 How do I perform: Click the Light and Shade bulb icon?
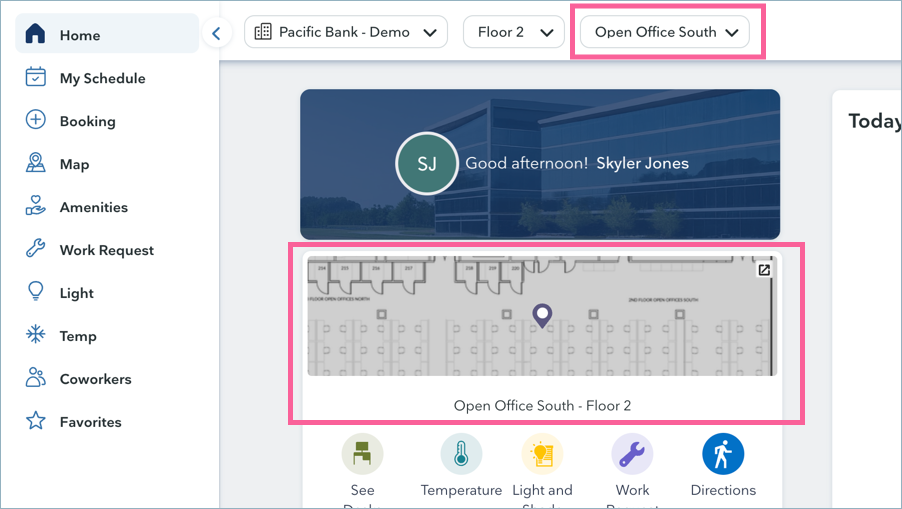click(542, 454)
